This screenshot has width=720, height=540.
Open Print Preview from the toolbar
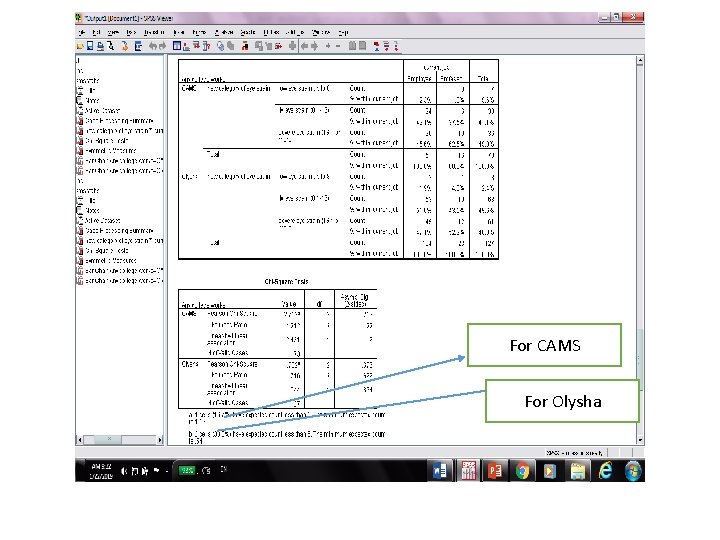coord(111,46)
